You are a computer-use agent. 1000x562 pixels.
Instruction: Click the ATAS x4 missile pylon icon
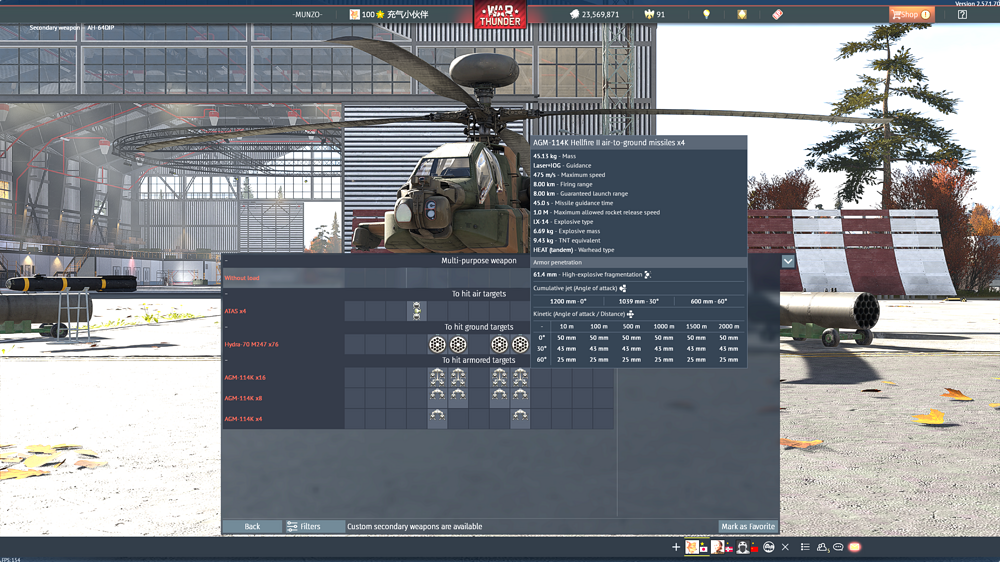tap(416, 311)
